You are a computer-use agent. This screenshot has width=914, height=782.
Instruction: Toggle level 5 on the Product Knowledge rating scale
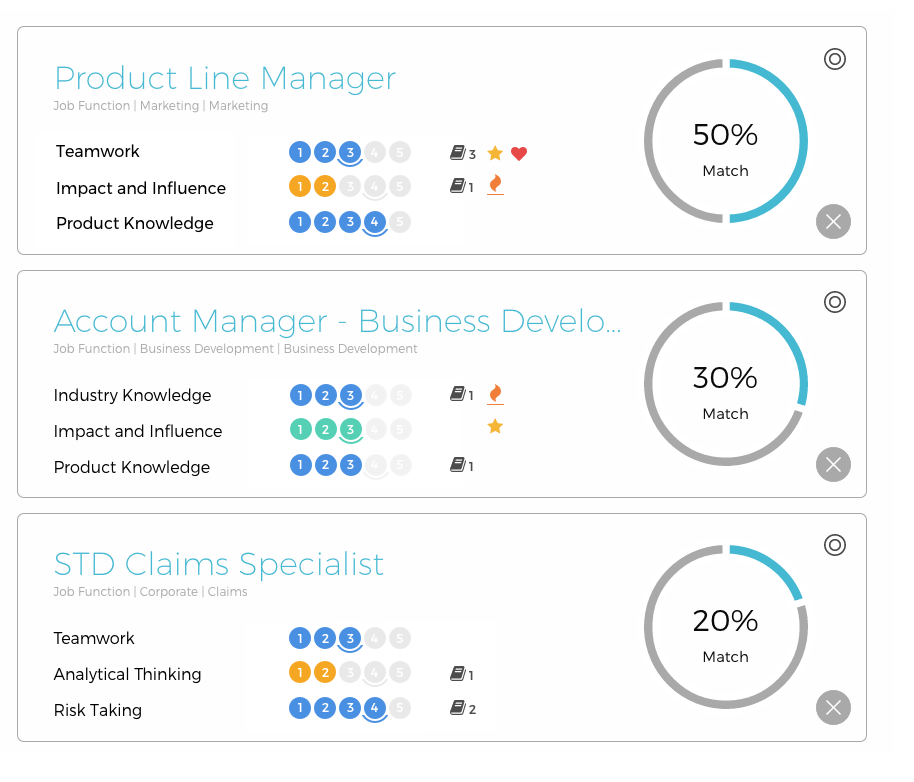pos(400,223)
